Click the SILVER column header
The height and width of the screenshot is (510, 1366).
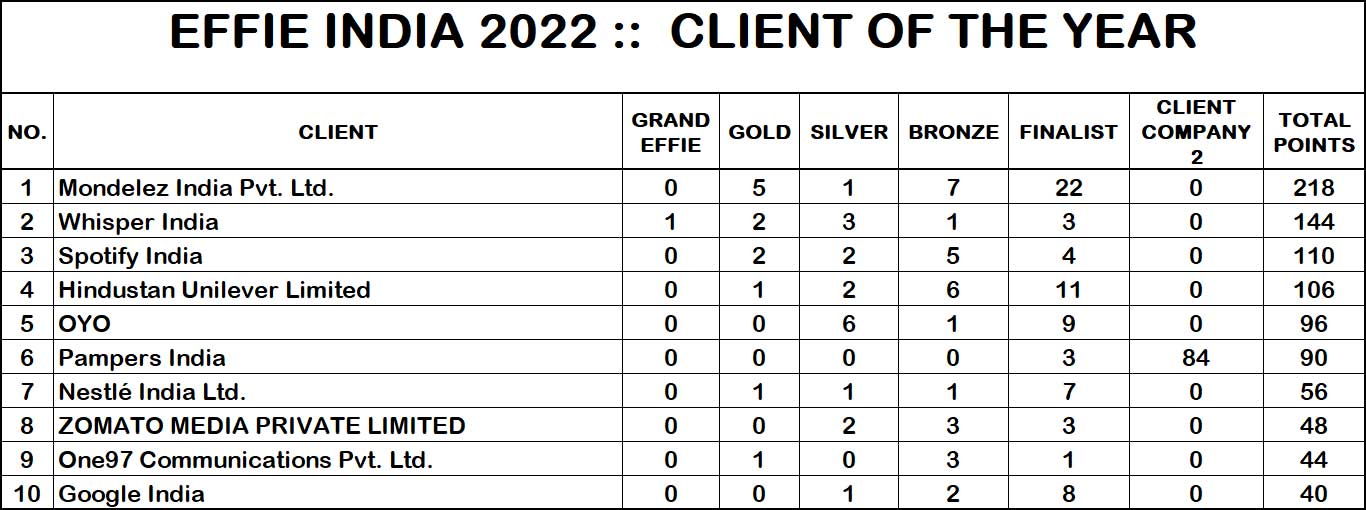[849, 132]
